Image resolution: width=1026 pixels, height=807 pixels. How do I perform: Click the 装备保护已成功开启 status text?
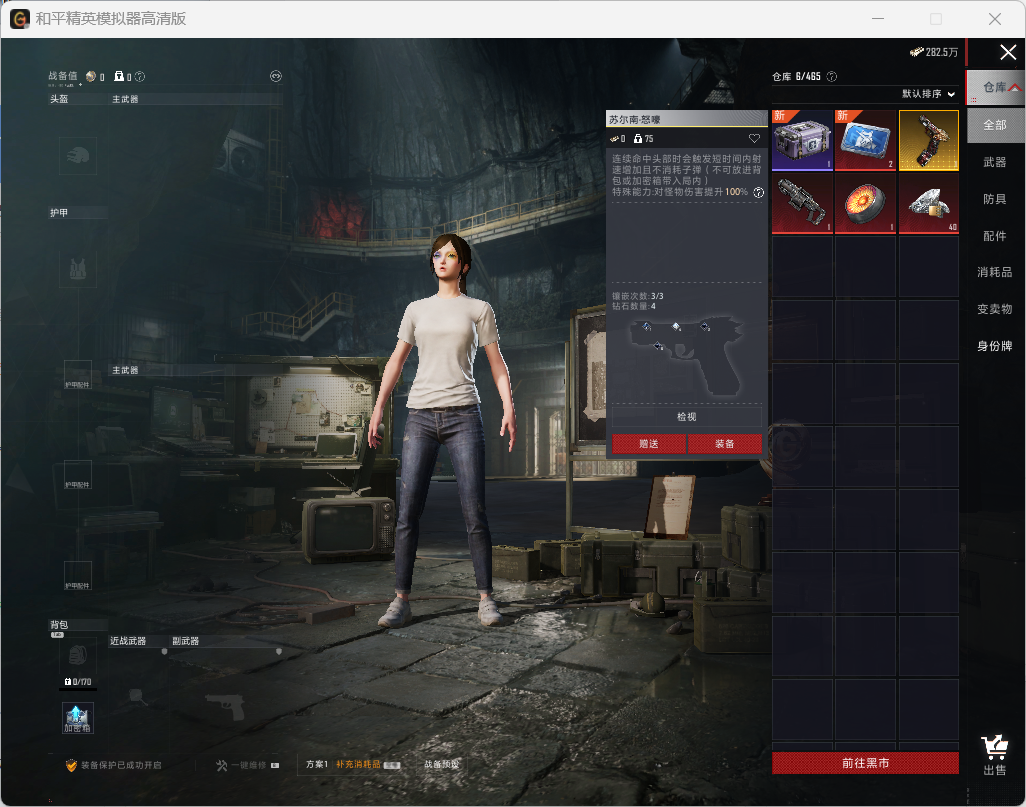click(121, 765)
